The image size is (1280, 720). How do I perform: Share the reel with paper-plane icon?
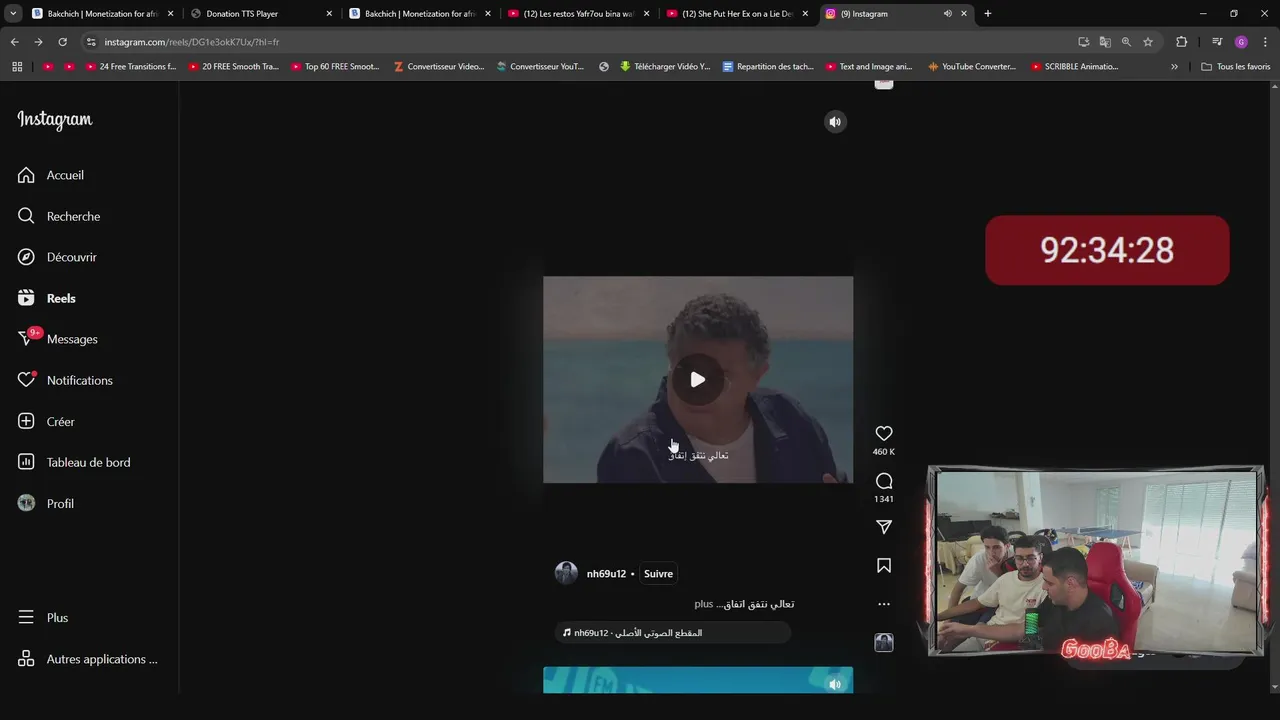pos(884,527)
